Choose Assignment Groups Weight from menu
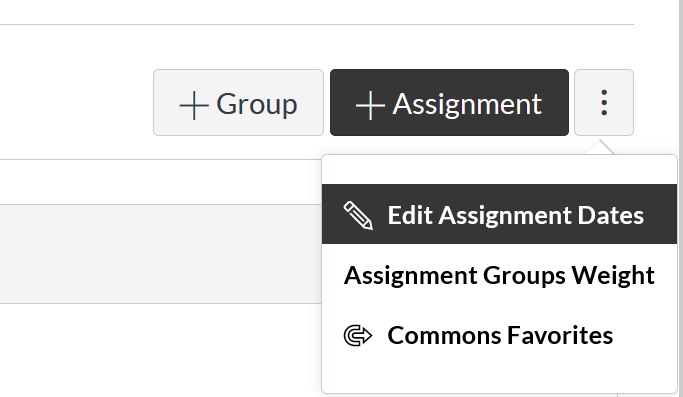683x397 pixels. (500, 275)
